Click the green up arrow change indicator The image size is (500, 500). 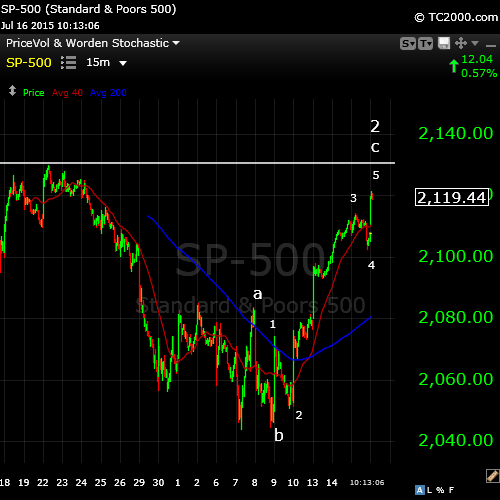point(454,66)
